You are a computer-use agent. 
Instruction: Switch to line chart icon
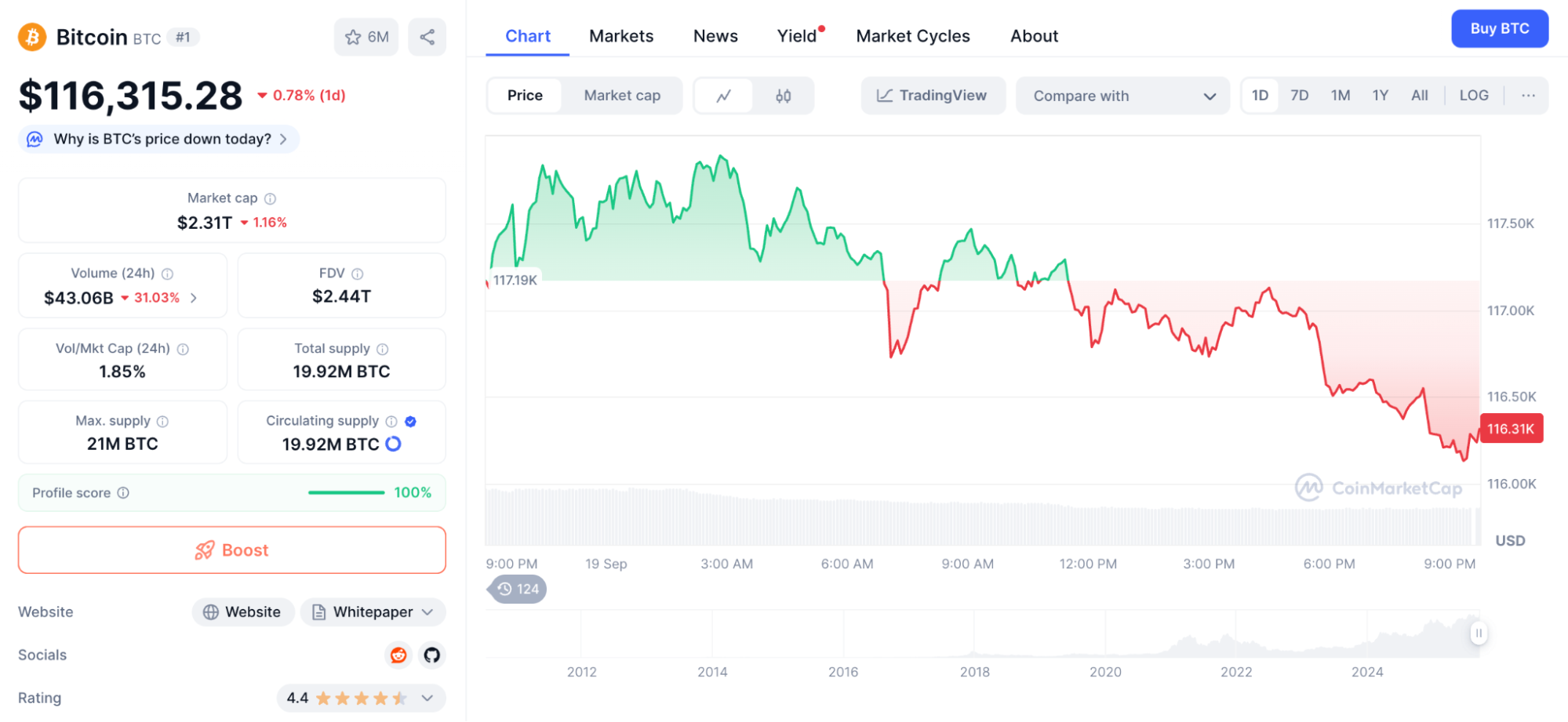click(x=724, y=96)
